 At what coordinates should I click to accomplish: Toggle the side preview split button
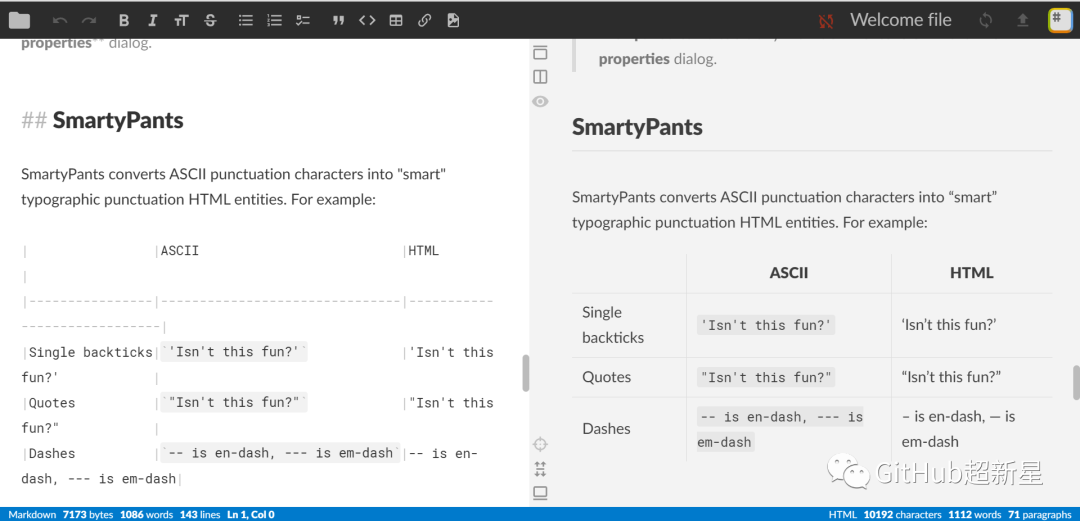pos(541,76)
